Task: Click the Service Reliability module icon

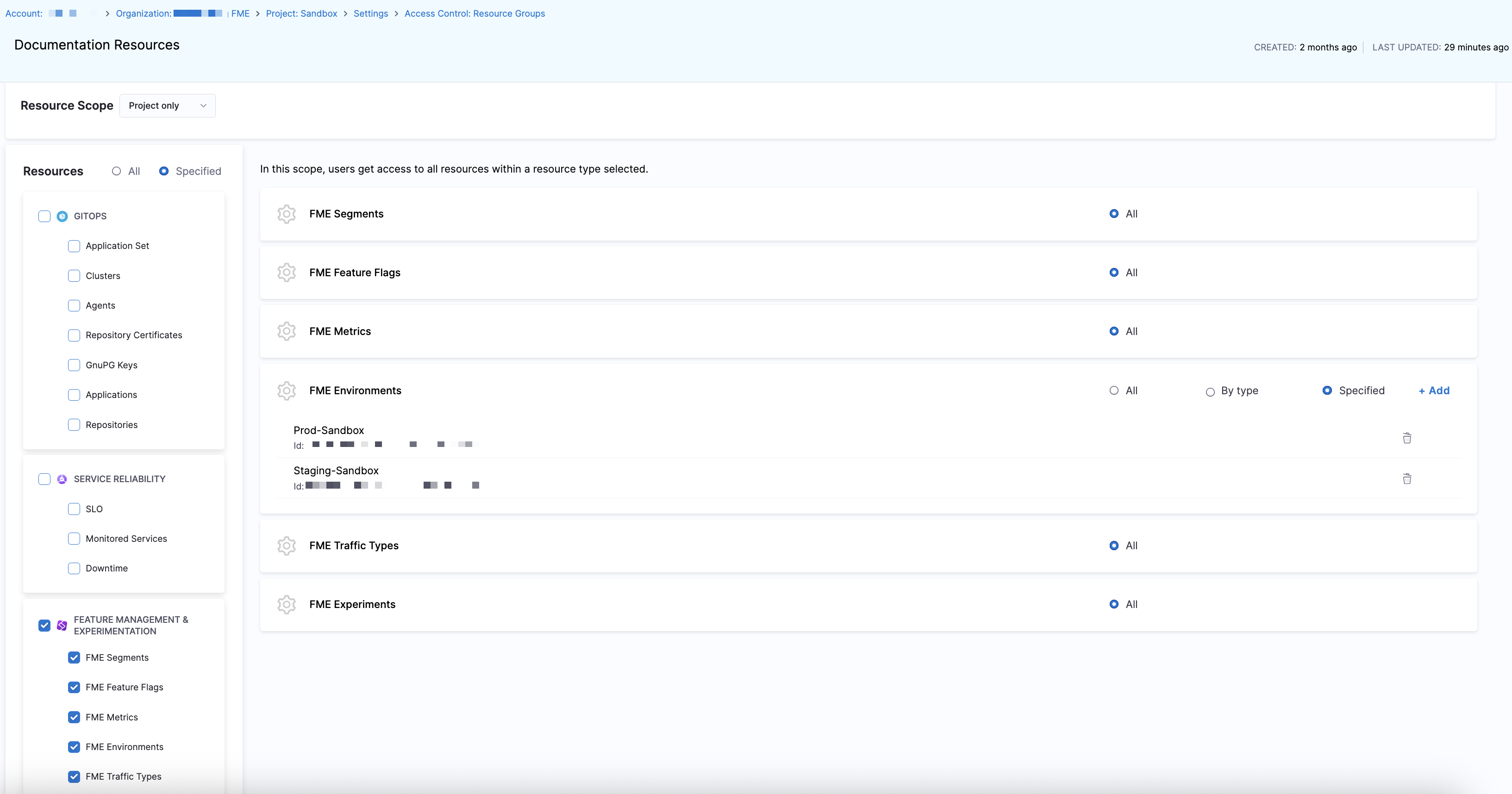Action: coord(62,479)
